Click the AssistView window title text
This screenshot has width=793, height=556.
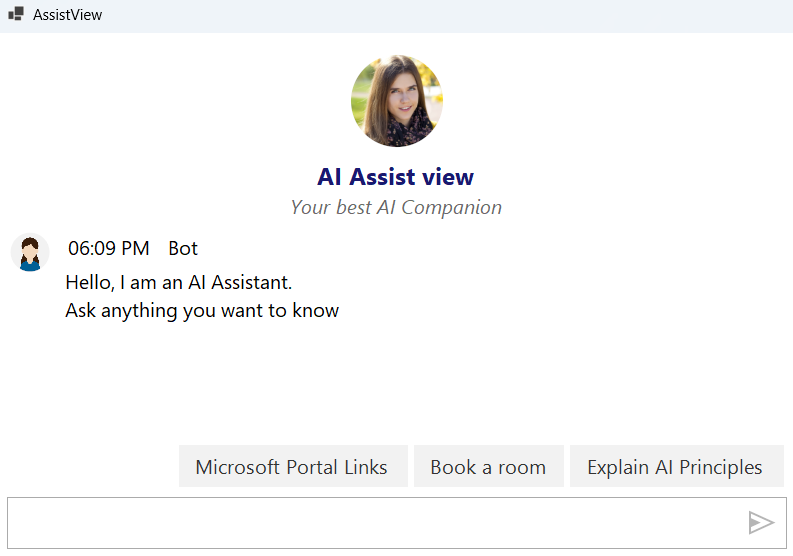tap(67, 15)
